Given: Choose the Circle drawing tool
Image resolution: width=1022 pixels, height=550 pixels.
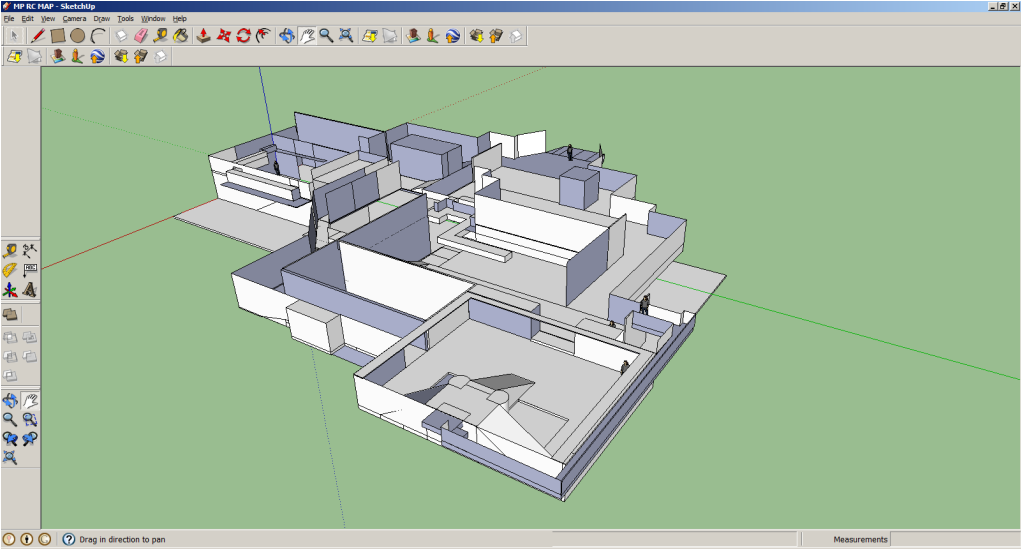Looking at the screenshot, I should coord(78,36).
